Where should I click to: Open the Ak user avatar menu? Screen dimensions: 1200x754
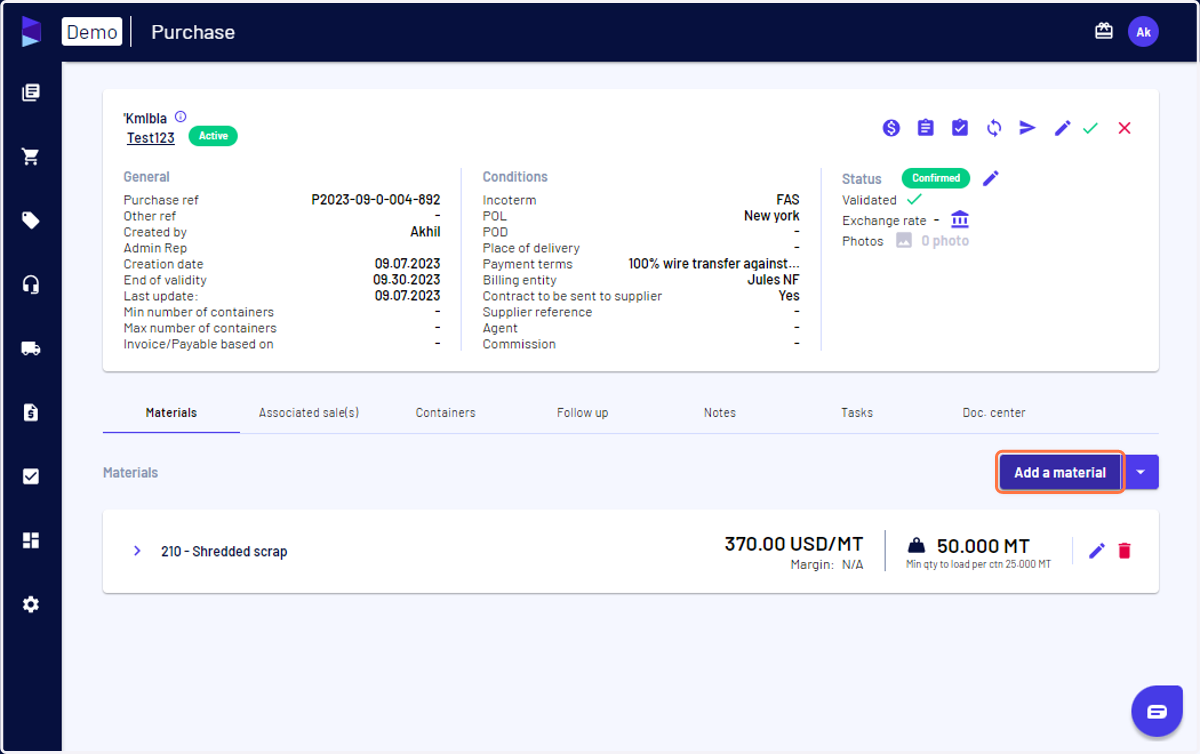pos(1143,32)
